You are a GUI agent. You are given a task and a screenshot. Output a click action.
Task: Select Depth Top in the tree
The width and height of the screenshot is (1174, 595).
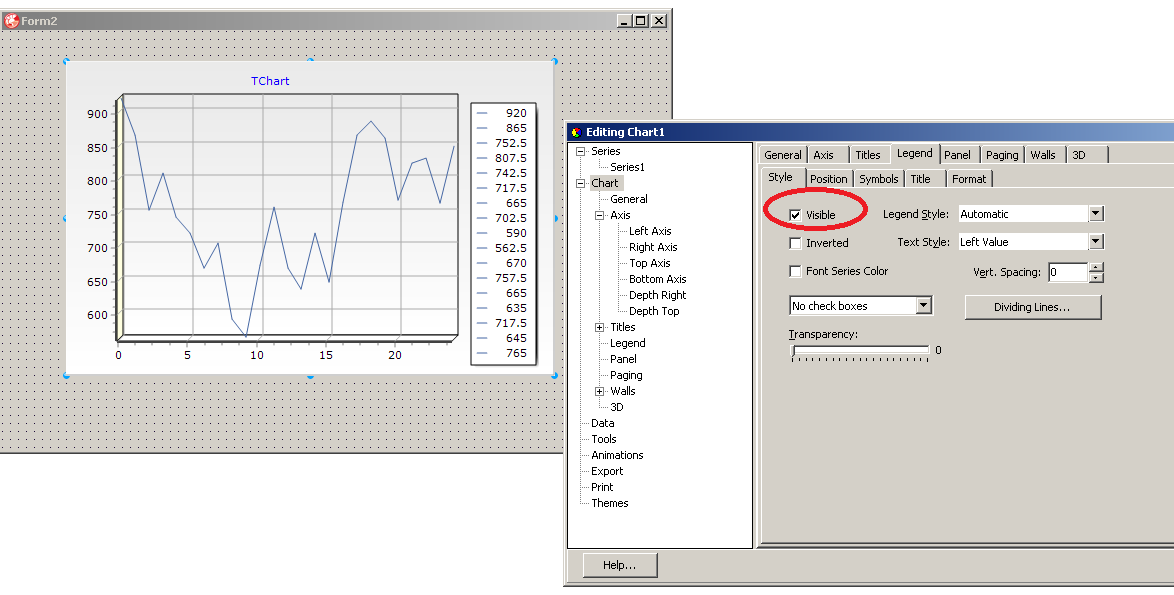pyautogui.click(x=654, y=311)
